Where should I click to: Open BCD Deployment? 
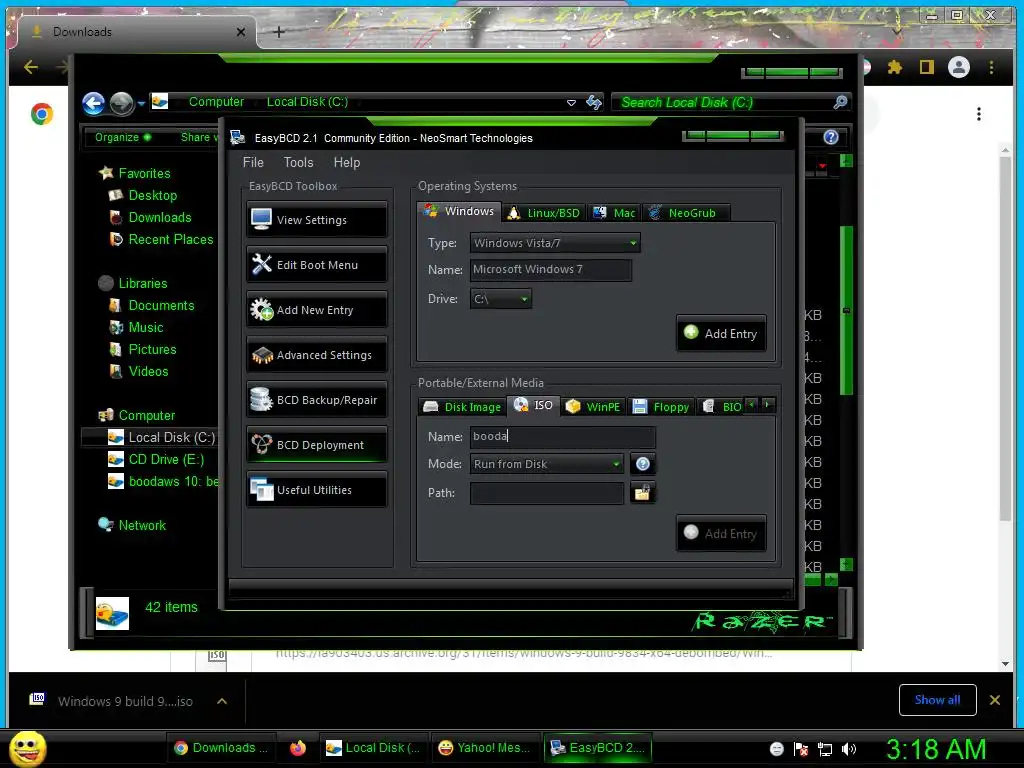coord(317,445)
